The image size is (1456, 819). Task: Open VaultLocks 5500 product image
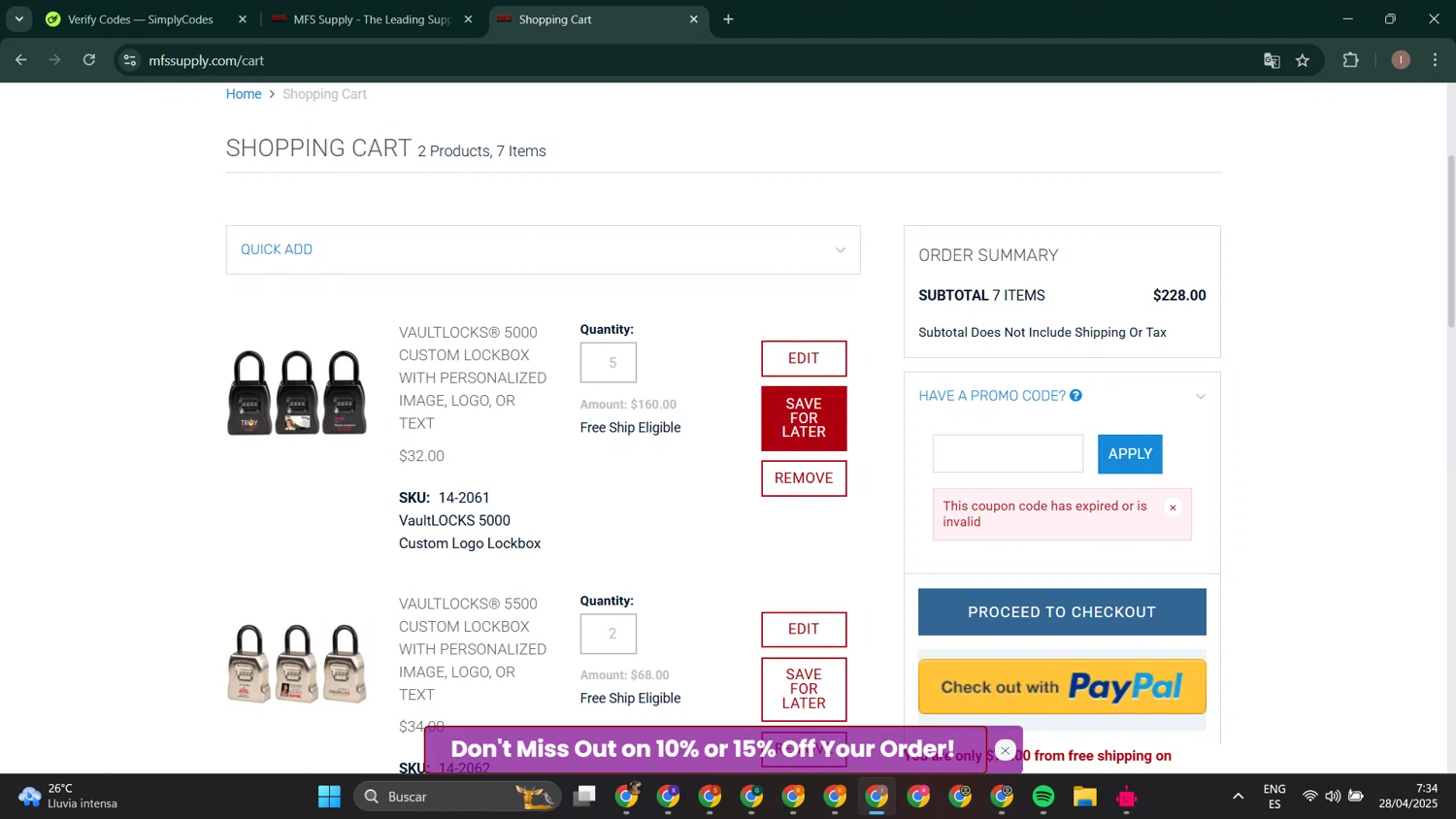[x=297, y=664]
